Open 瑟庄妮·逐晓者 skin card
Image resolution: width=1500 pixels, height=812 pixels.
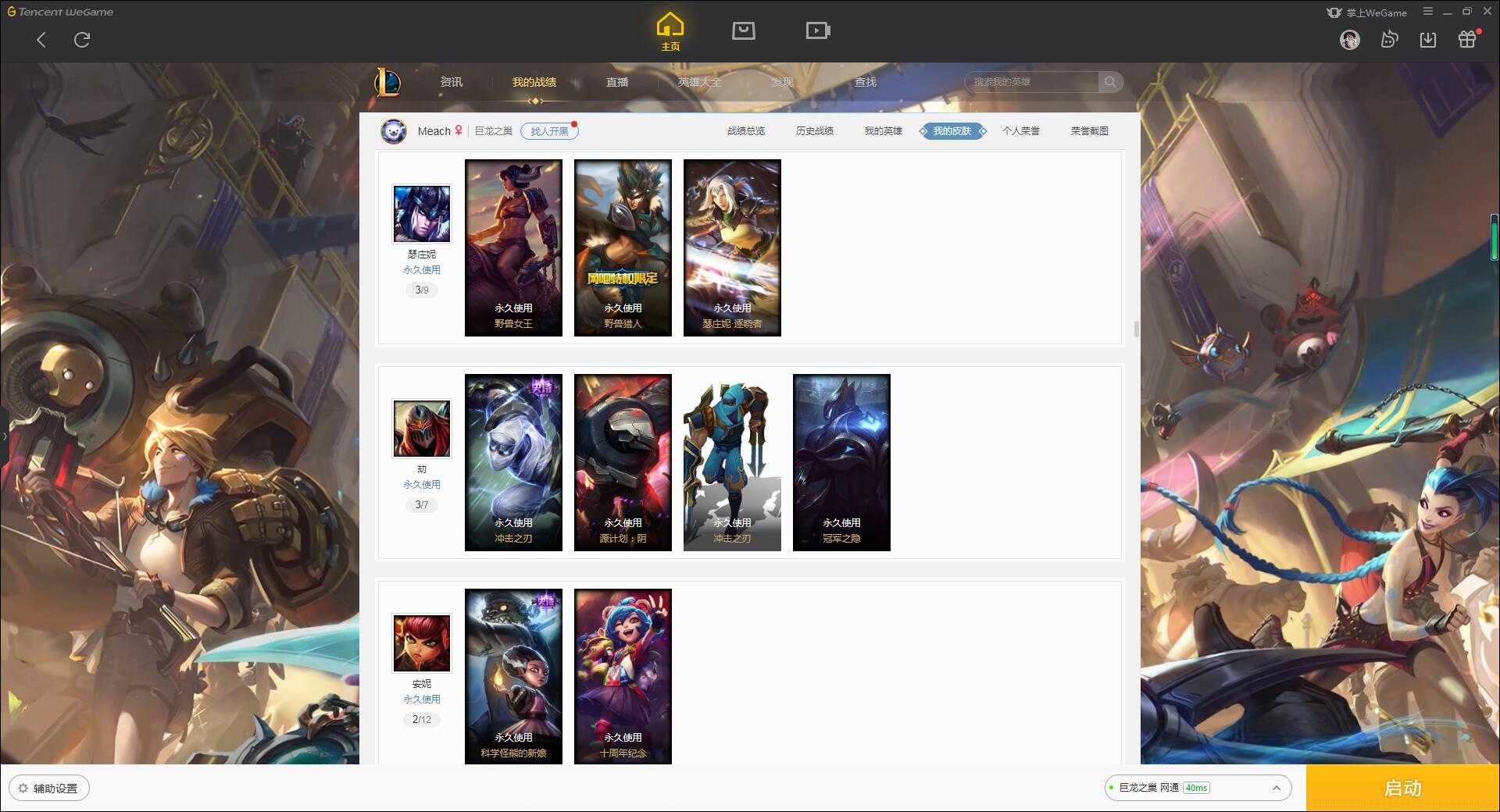click(x=732, y=248)
